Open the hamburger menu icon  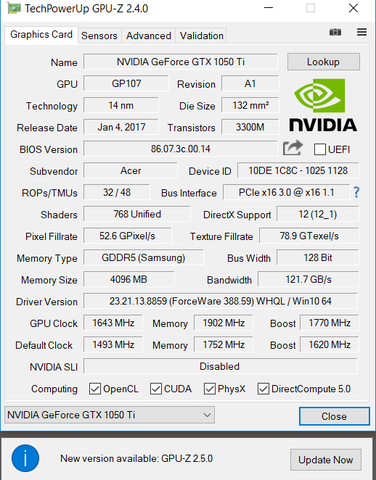point(362,32)
